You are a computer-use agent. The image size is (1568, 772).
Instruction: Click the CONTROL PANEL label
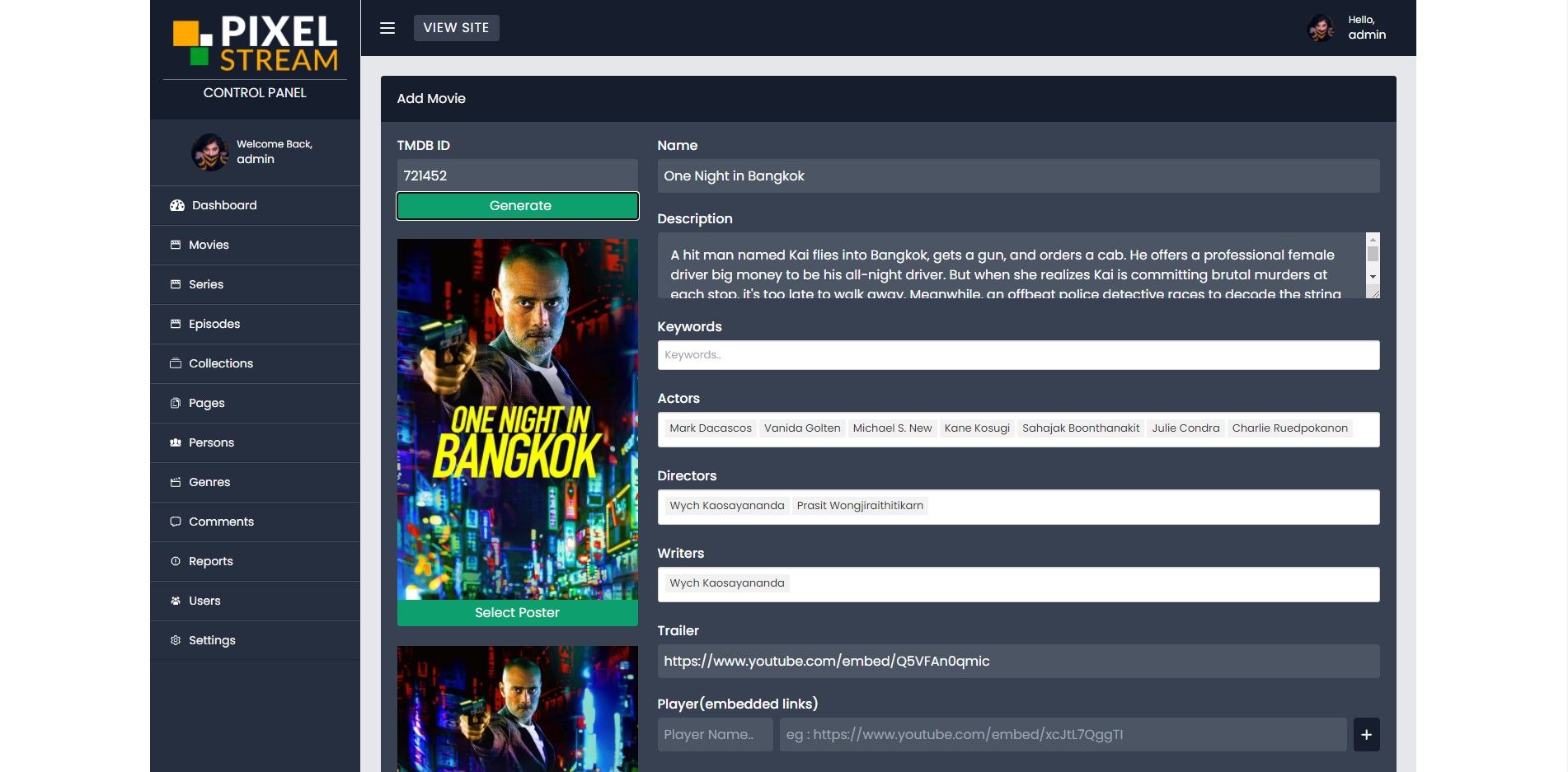255,93
